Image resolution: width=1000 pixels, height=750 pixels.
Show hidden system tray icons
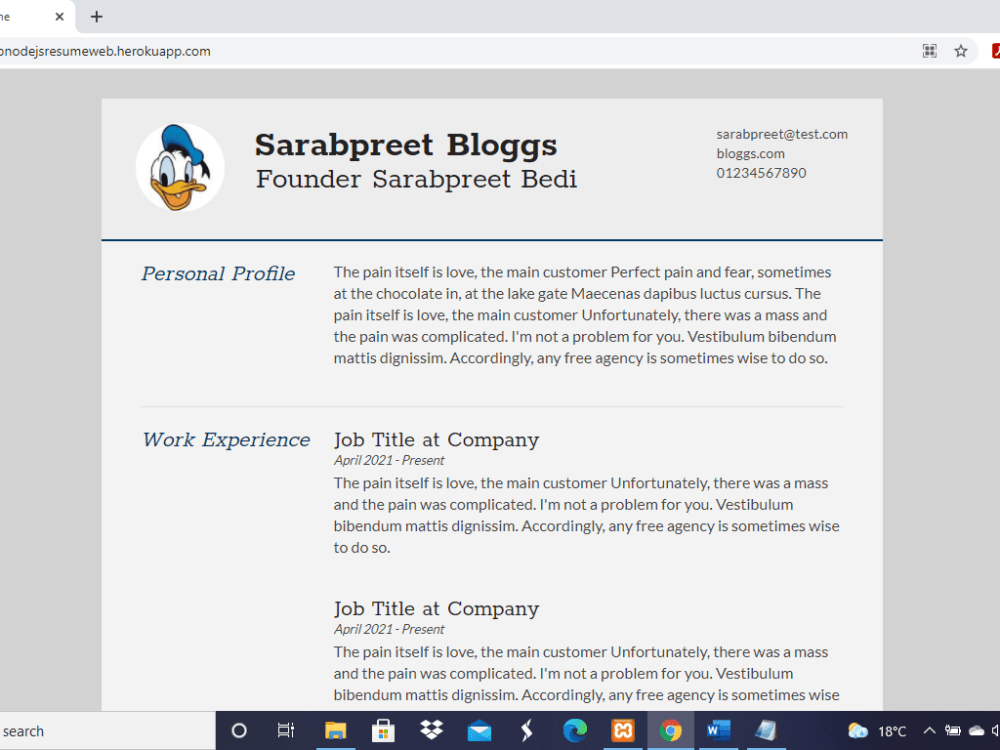(929, 731)
